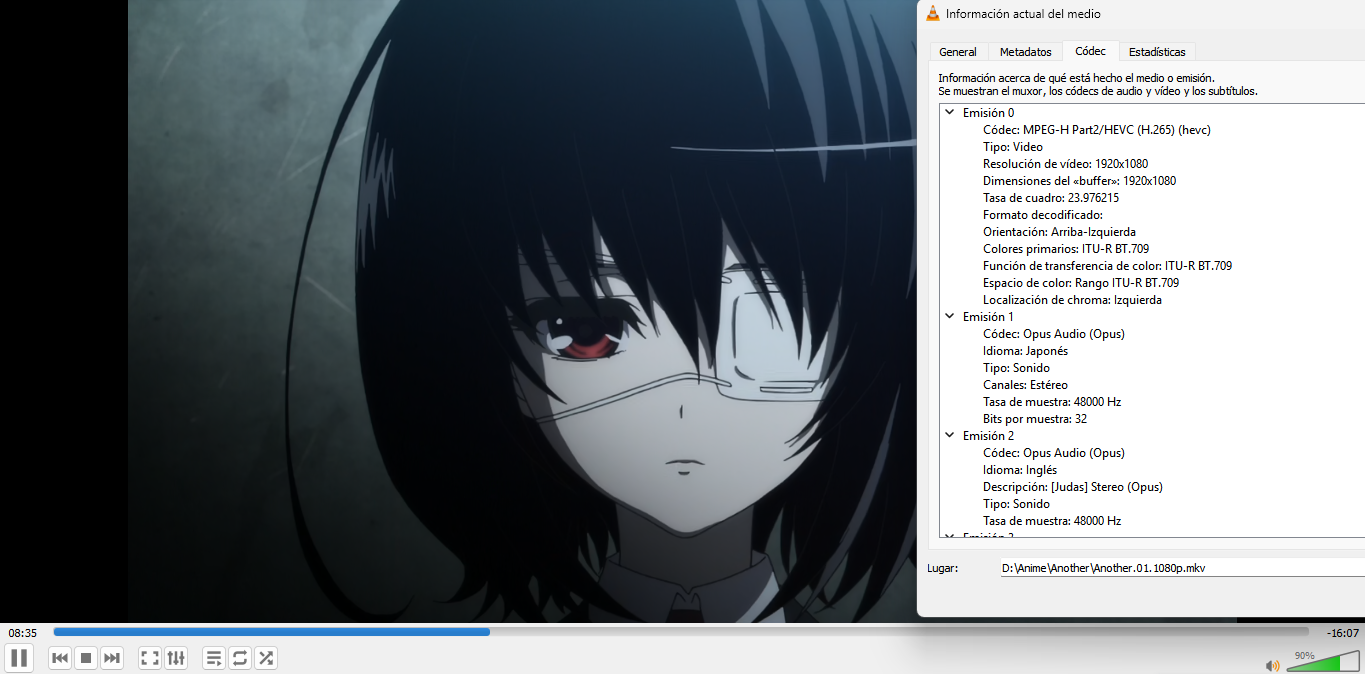Image resolution: width=1365 pixels, height=674 pixels.
Task: Switch to the Metadatos tab
Action: 1025,52
